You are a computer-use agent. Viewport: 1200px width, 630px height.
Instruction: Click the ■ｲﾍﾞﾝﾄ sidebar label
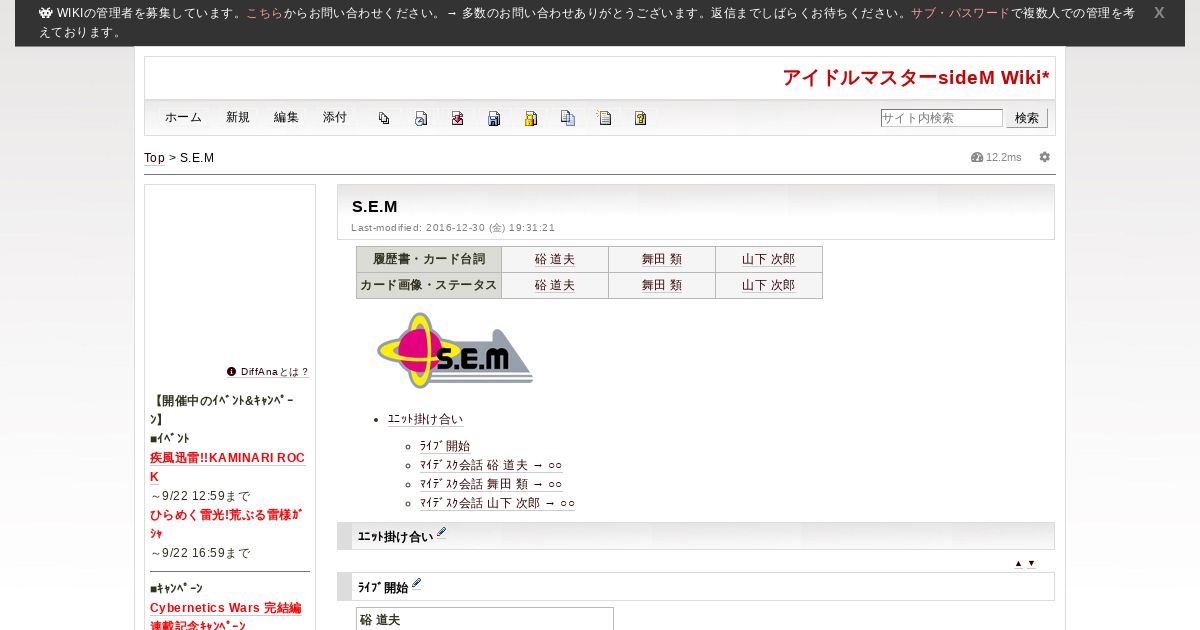[170, 438]
